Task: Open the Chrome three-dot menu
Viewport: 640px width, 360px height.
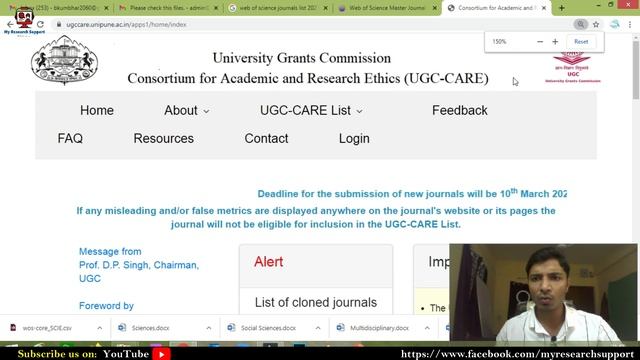Action: pyautogui.click(x=630, y=24)
